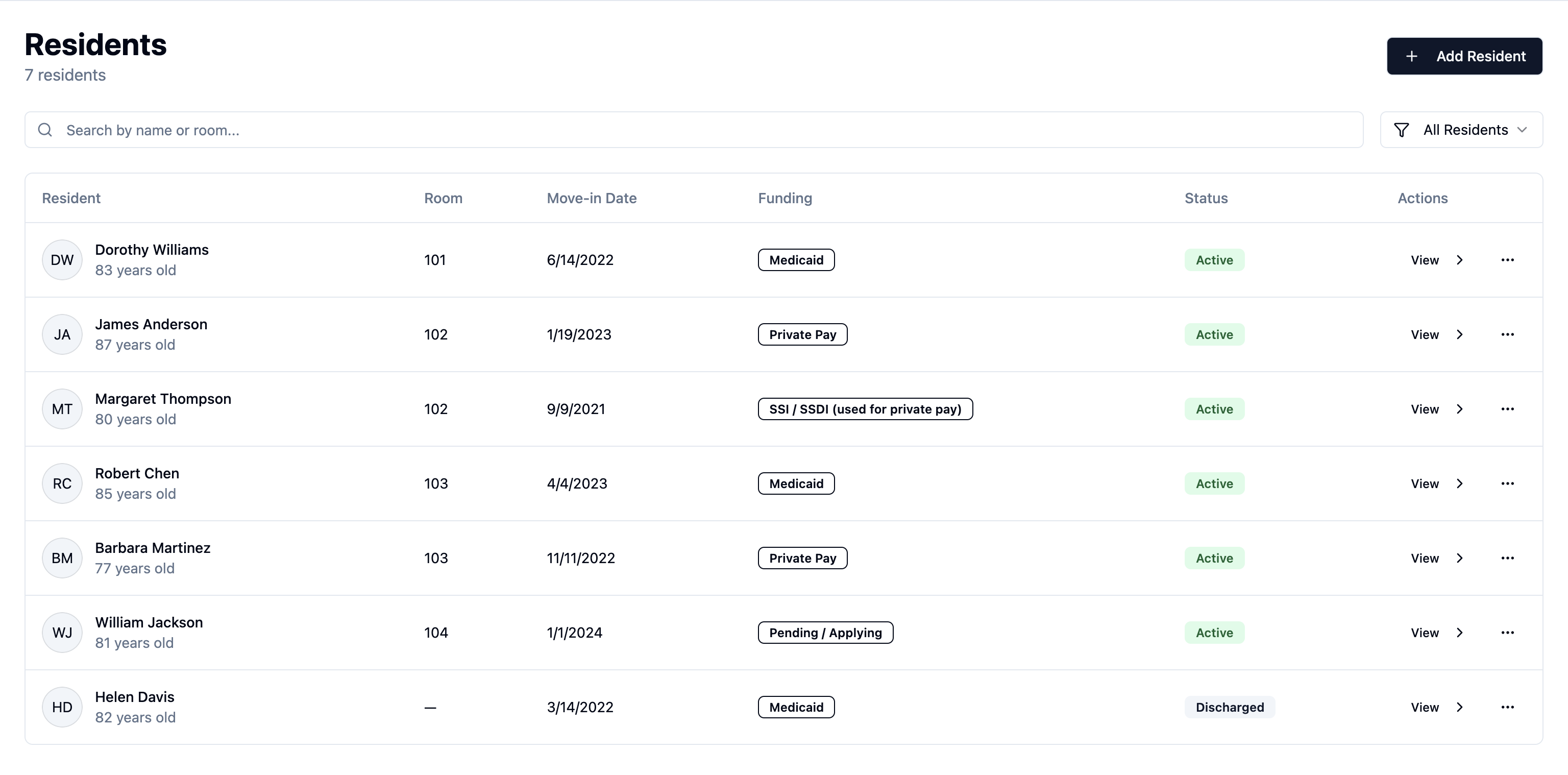
Task: Open more actions for Robert Chen
Action: 1507,483
